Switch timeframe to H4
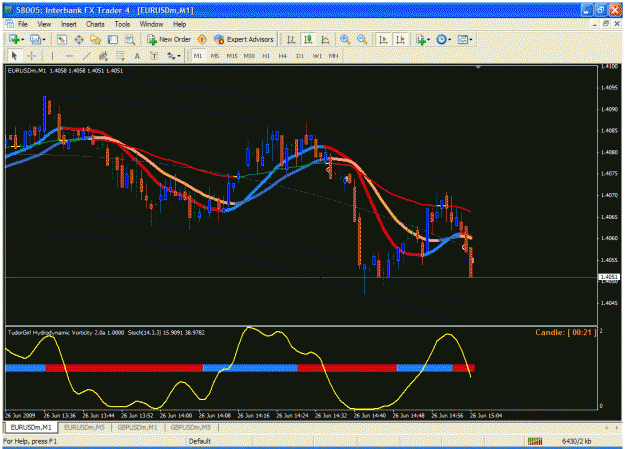The image size is (625, 449). [x=283, y=56]
